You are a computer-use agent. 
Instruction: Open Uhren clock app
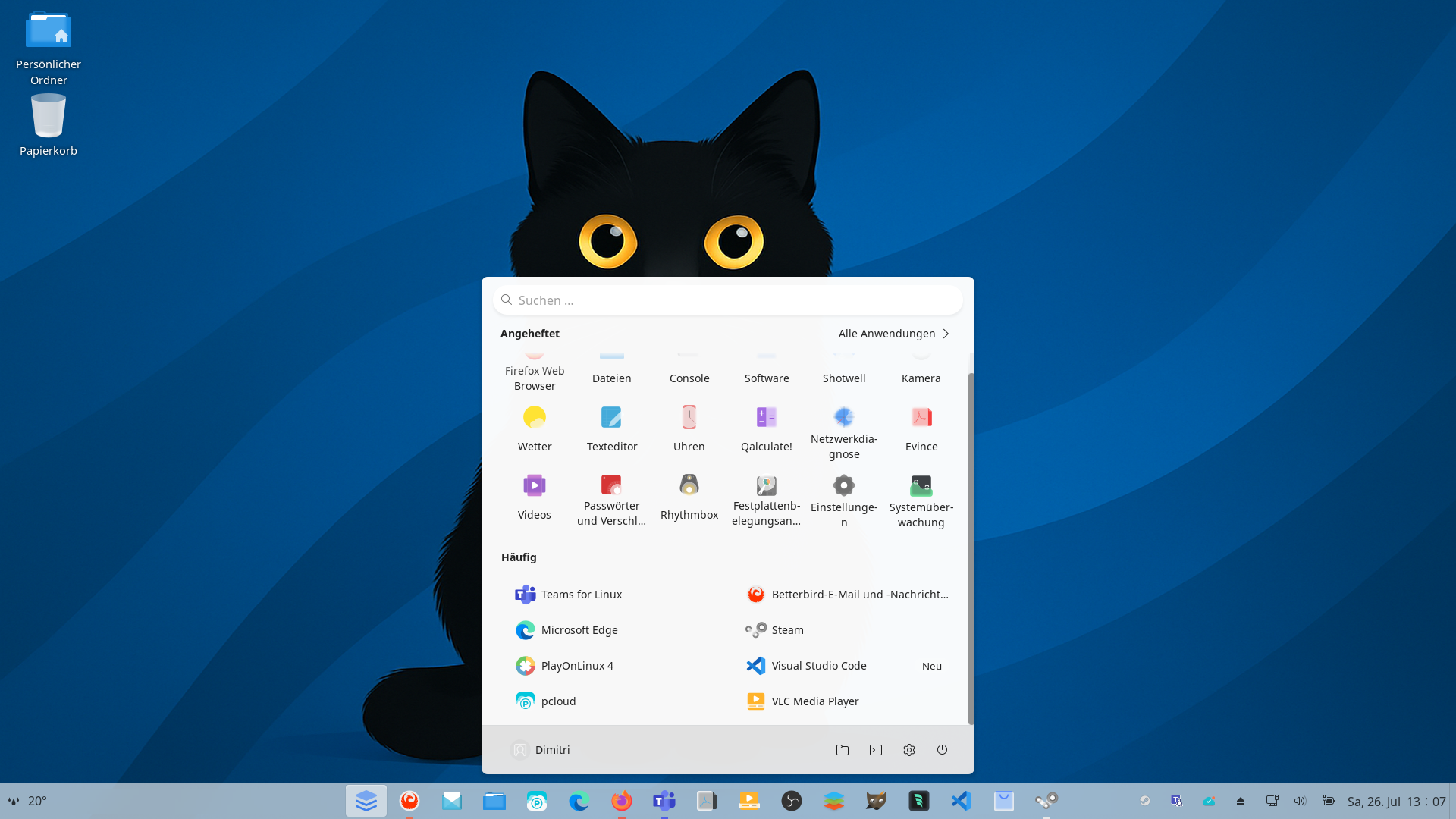(x=689, y=429)
